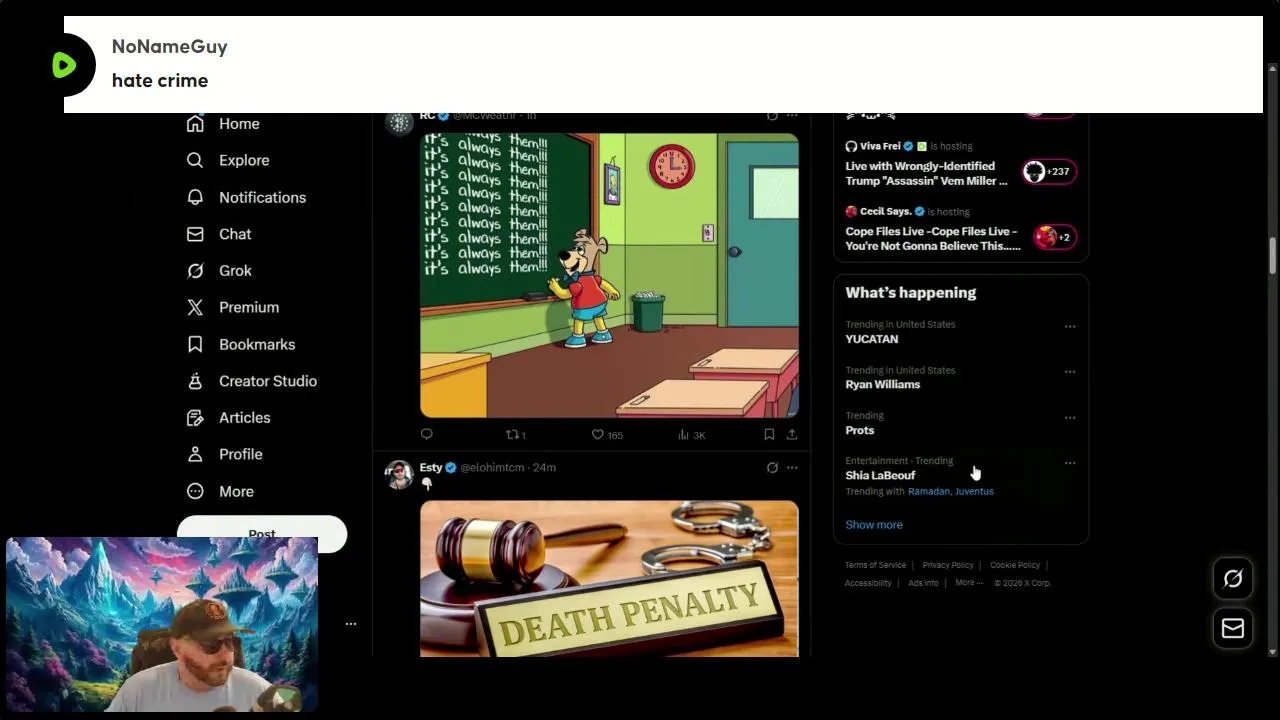This screenshot has width=1280, height=720.
Task: Repost the RC post with 1 repost
Action: 516,434
